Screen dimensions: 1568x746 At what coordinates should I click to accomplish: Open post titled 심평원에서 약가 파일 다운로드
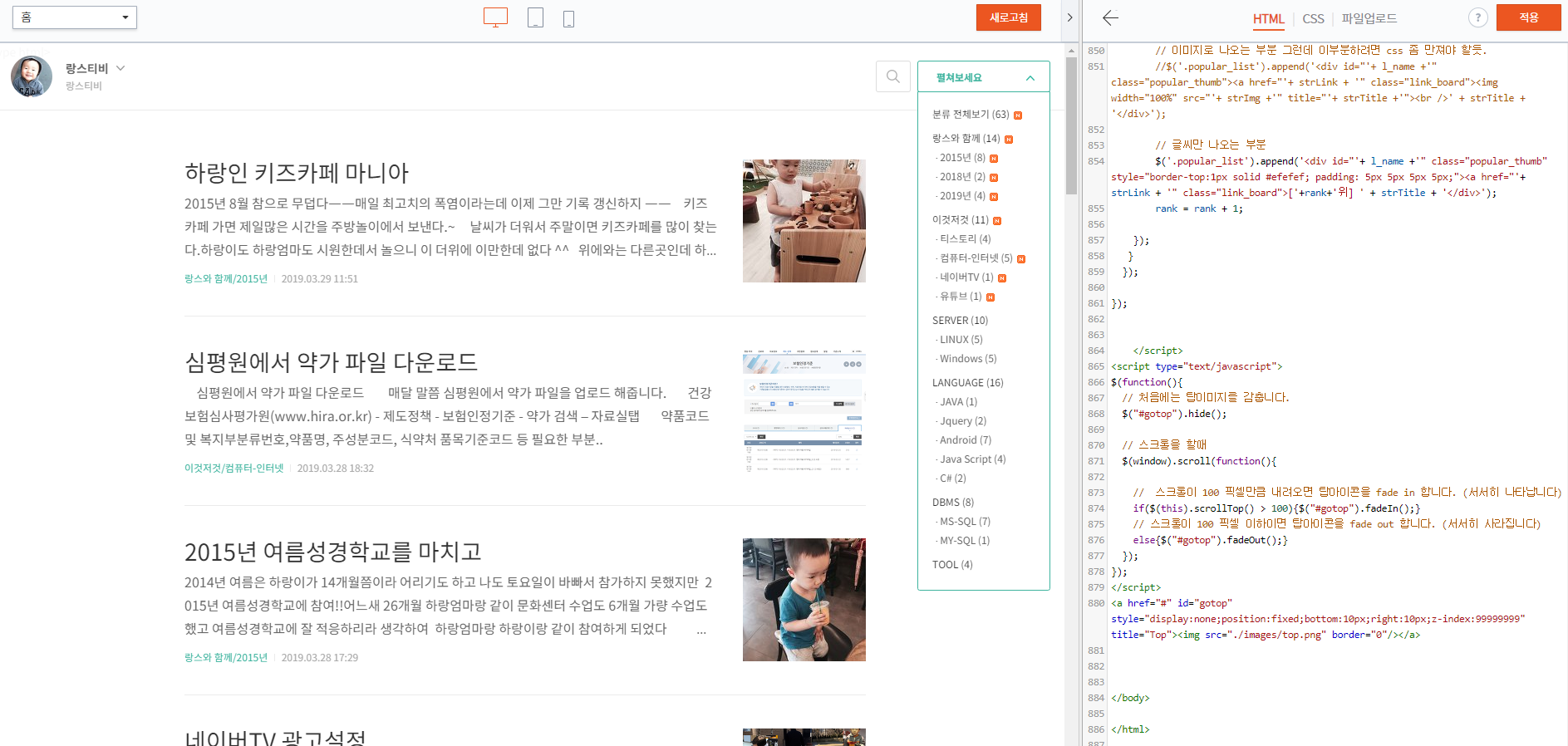coord(331,362)
